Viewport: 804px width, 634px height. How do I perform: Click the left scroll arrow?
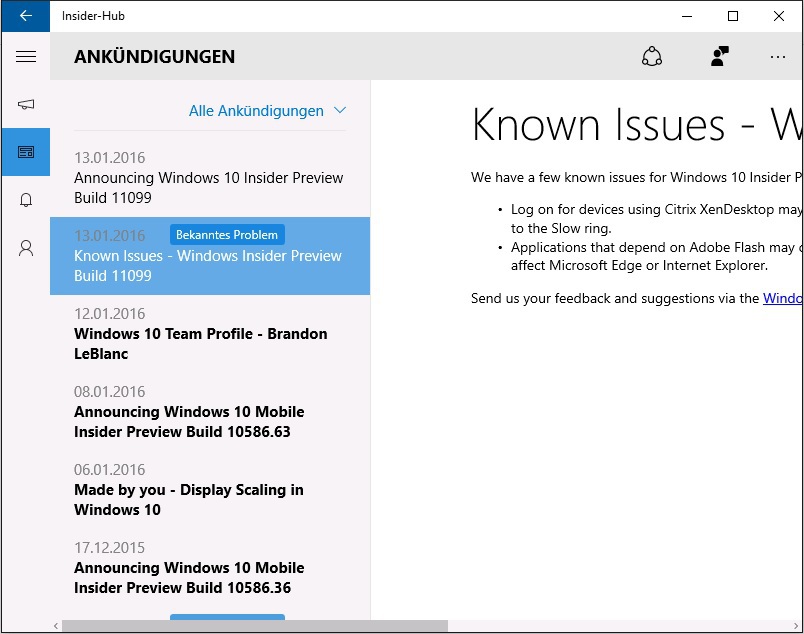[56, 626]
